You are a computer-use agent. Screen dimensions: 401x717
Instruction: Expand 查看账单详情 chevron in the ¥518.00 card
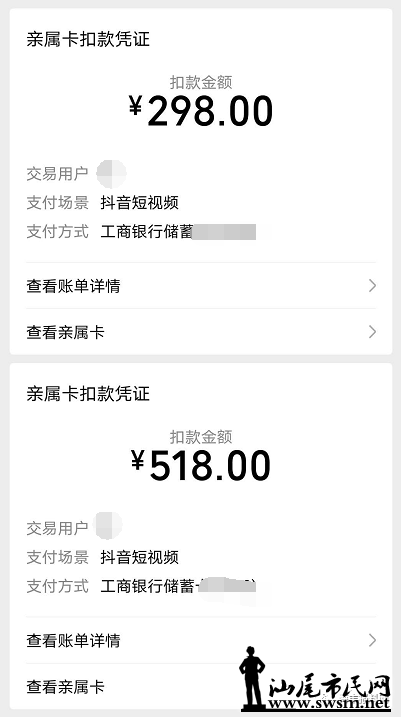point(373,640)
